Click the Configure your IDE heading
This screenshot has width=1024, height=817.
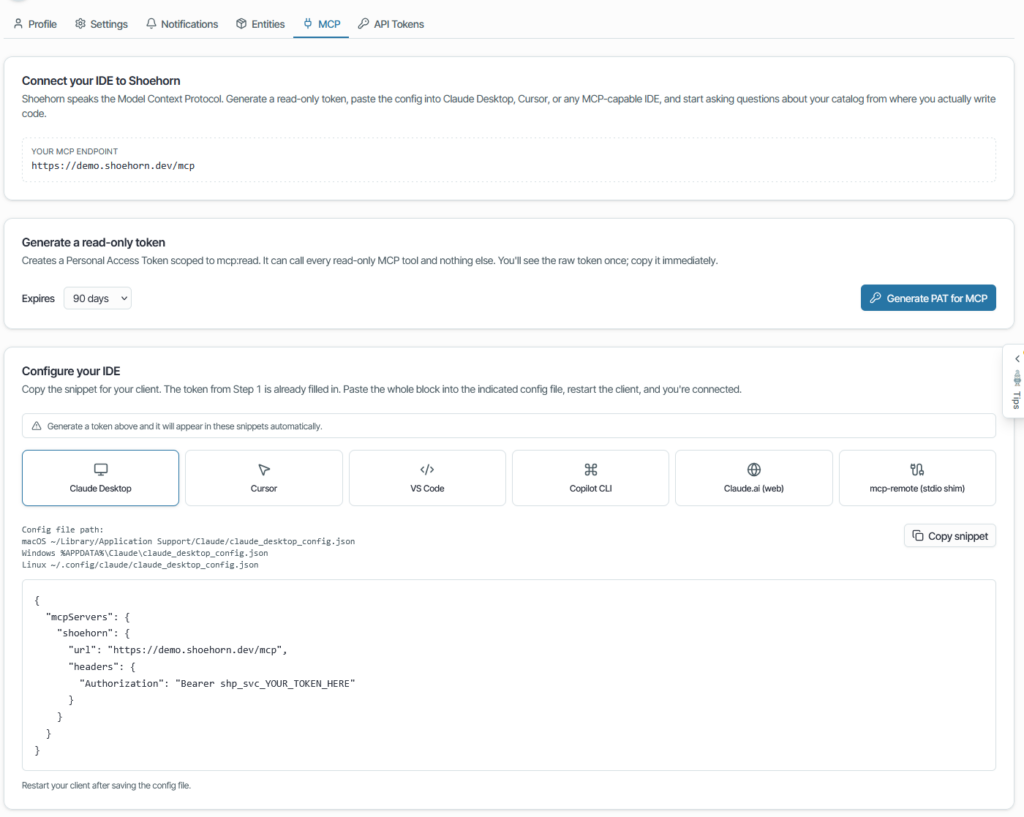tap(71, 371)
